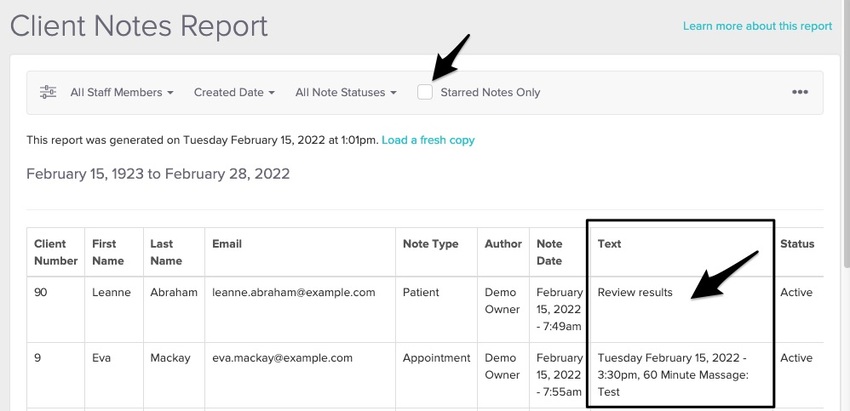This screenshot has height=411, width=850.
Task: Click the 60 Minute Massage note text
Action: point(673,375)
